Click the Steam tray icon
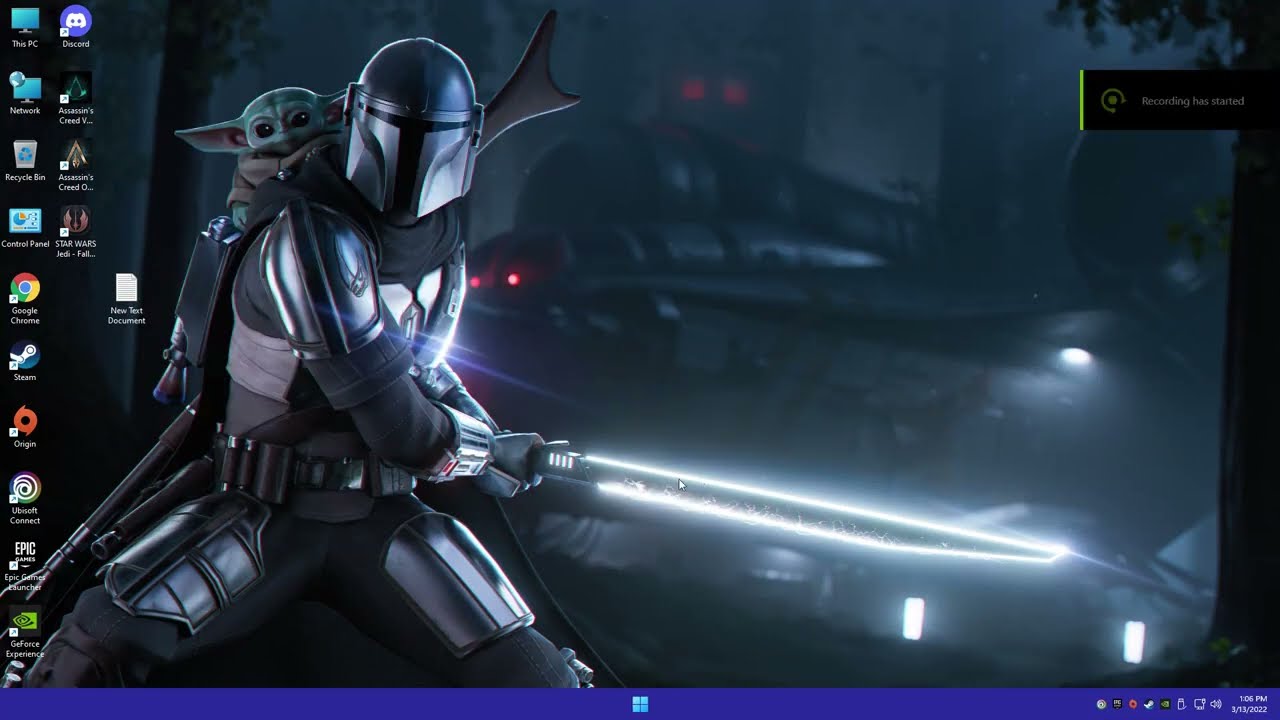 point(1149,704)
